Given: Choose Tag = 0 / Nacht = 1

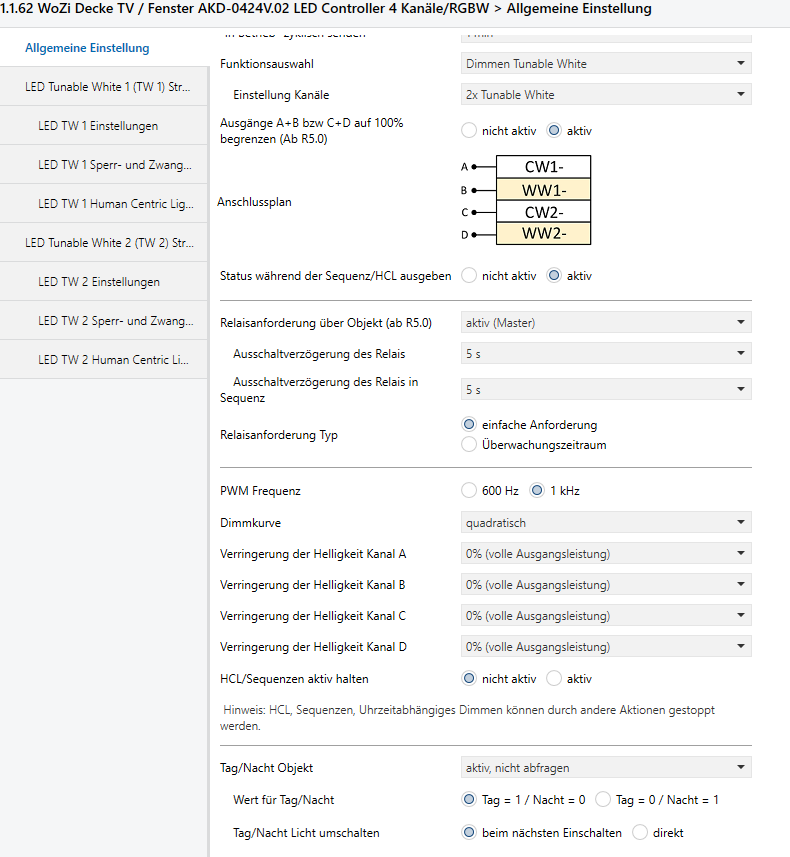Looking at the screenshot, I should [x=603, y=800].
